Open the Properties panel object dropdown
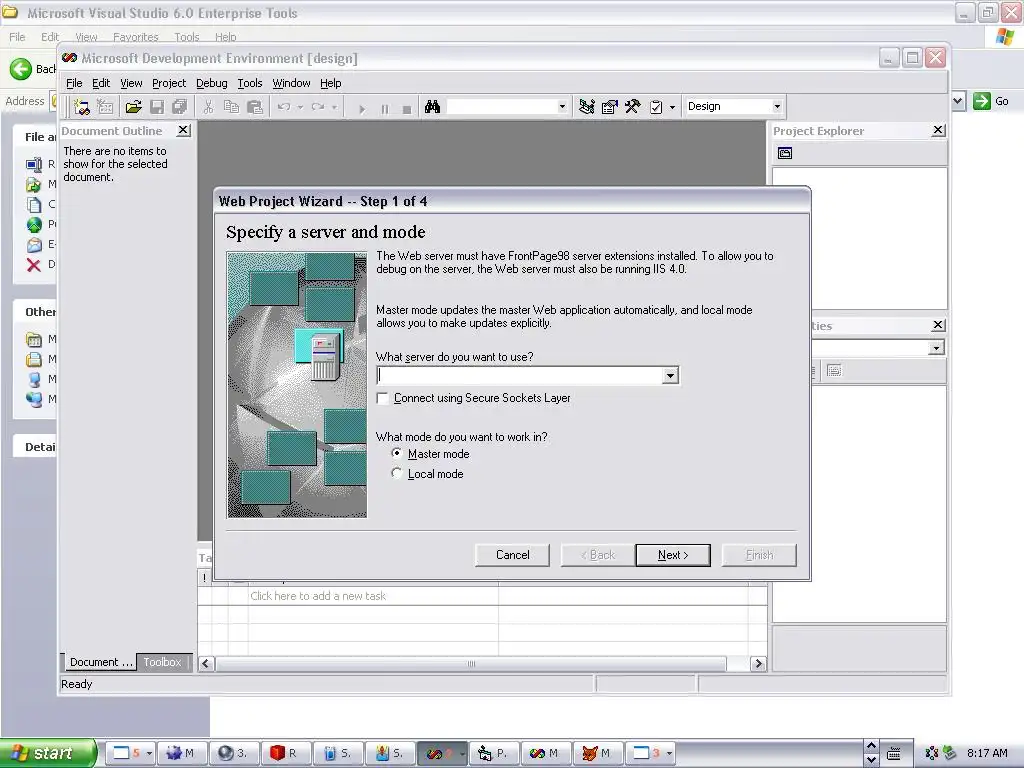Viewport: 1024px width, 768px height. [936, 348]
